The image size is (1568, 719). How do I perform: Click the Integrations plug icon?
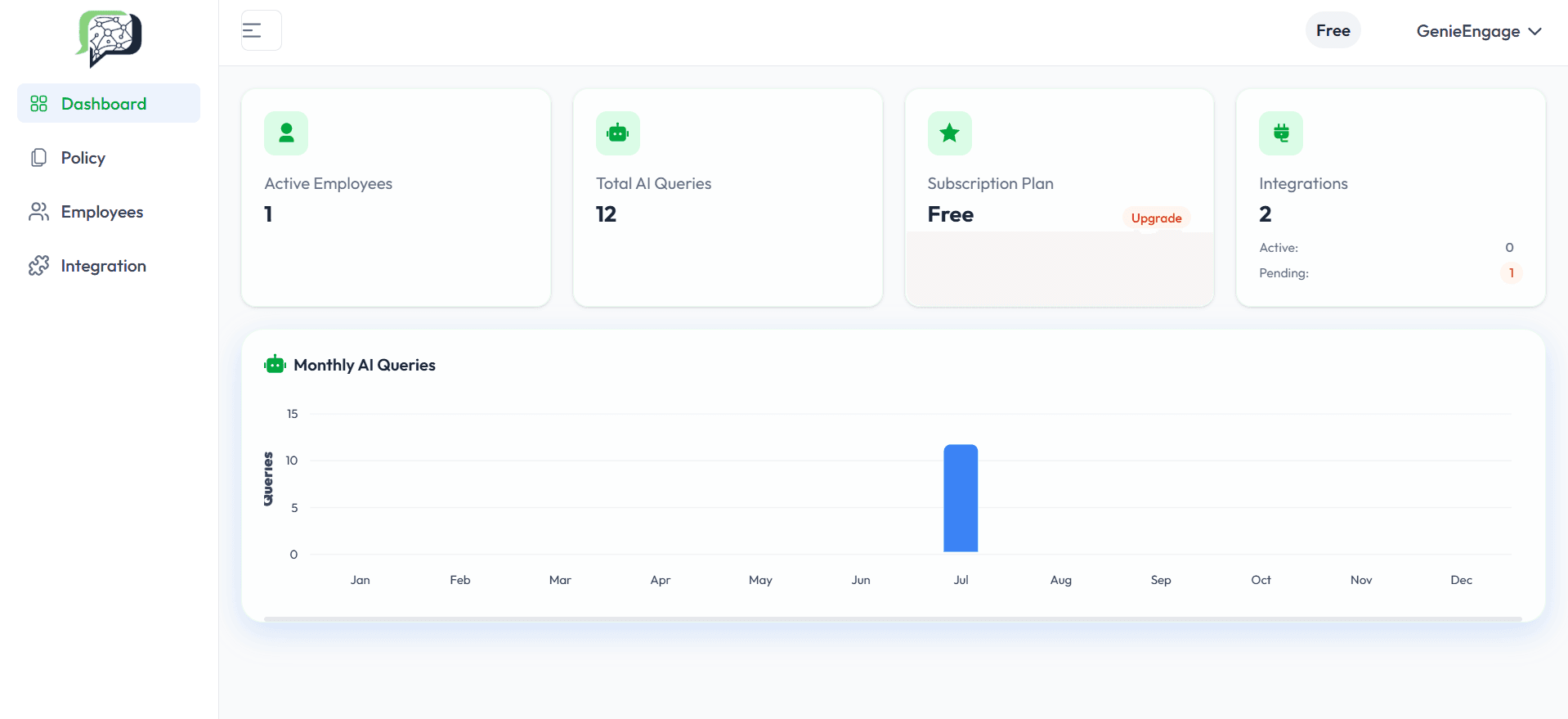(1280, 133)
